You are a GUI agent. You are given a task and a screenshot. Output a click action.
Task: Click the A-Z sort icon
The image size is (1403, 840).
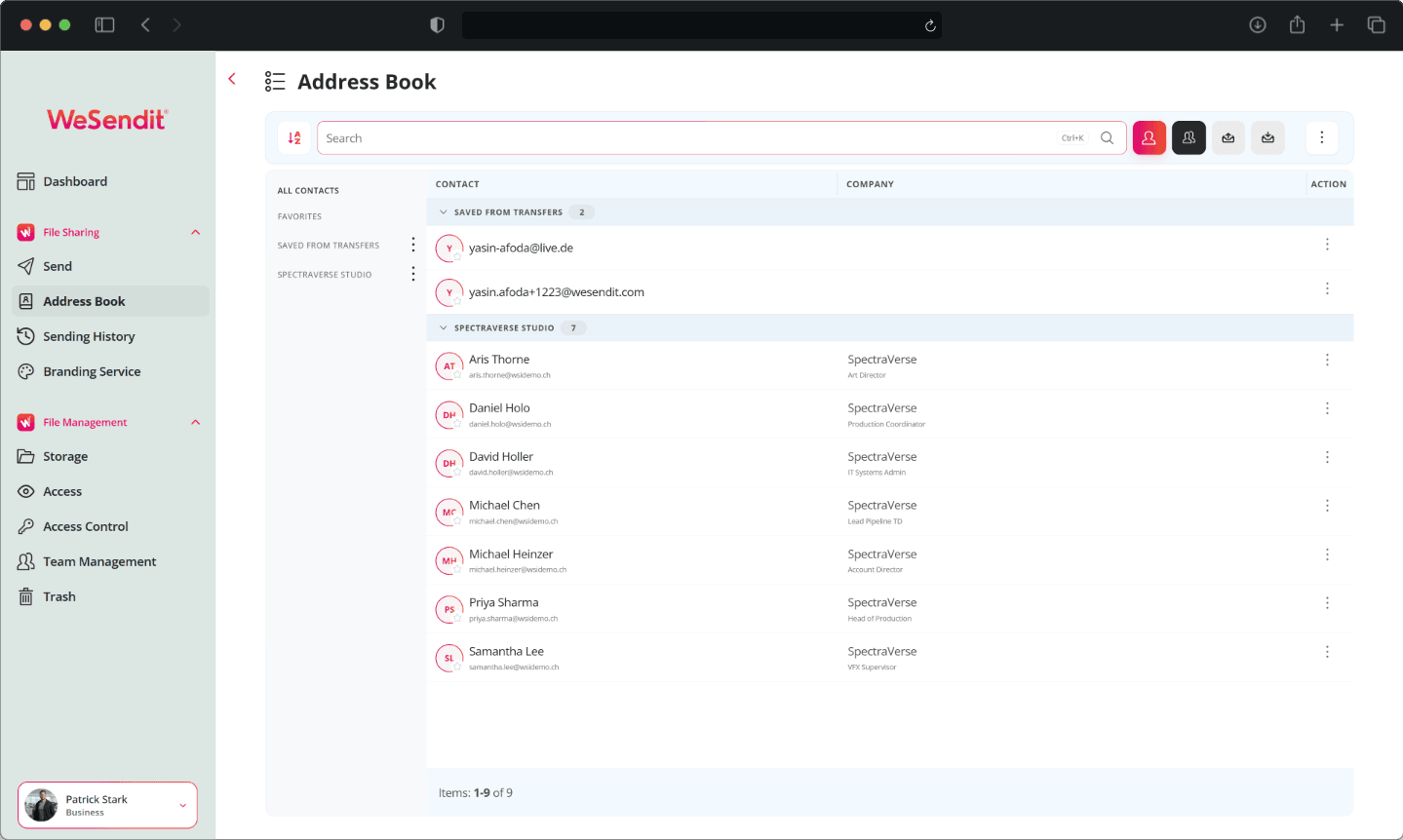point(294,138)
